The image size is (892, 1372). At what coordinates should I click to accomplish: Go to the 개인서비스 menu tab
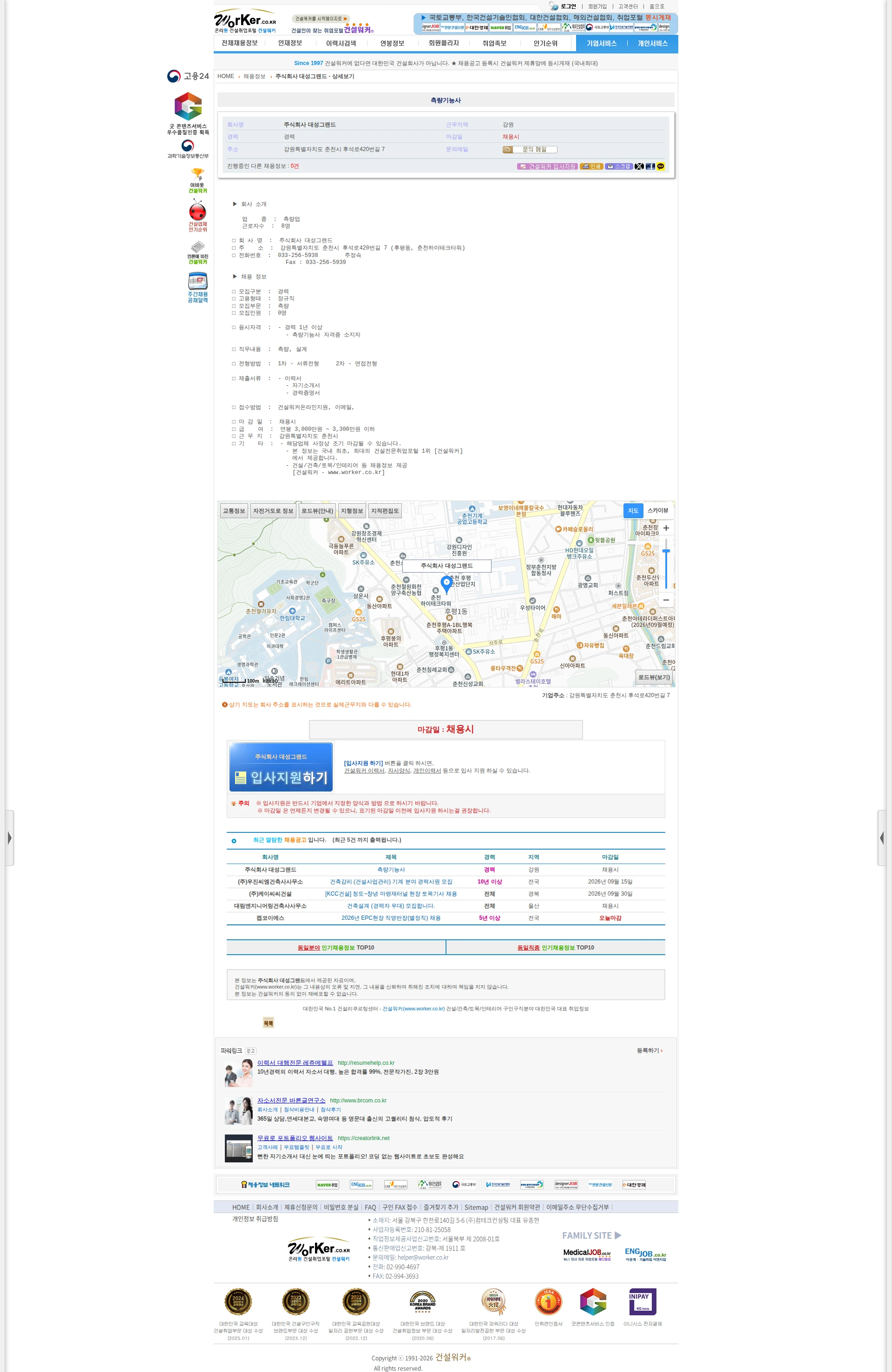(x=653, y=44)
